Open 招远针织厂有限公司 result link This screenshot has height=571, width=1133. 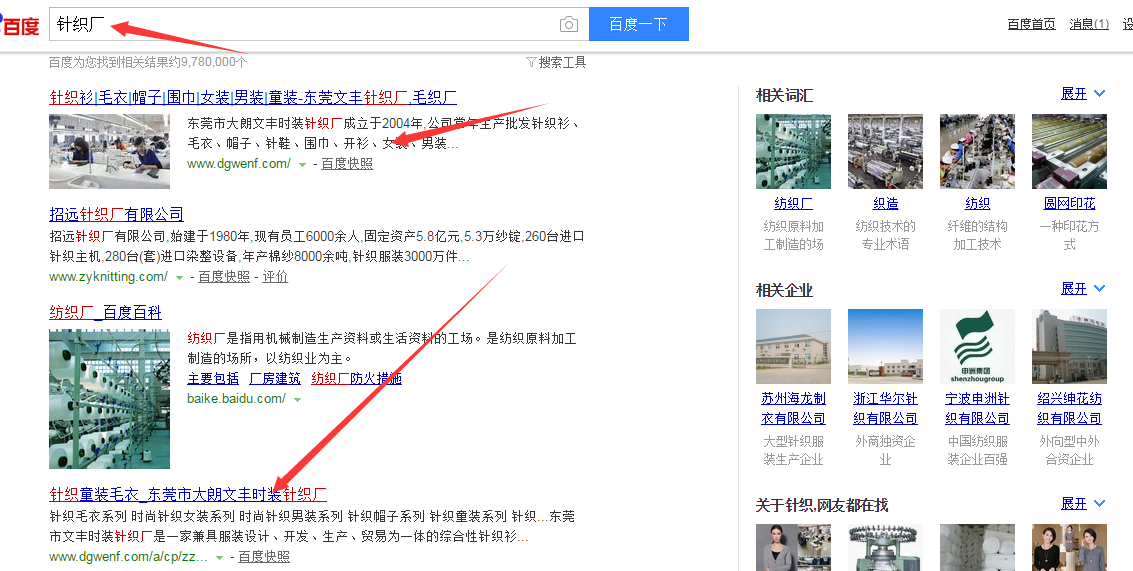tap(117, 214)
